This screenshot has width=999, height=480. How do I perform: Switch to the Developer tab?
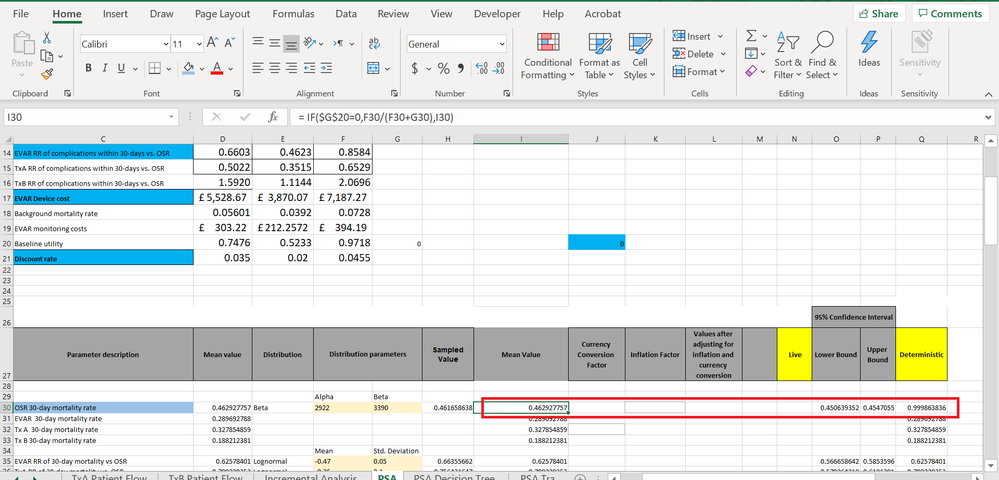[496, 13]
